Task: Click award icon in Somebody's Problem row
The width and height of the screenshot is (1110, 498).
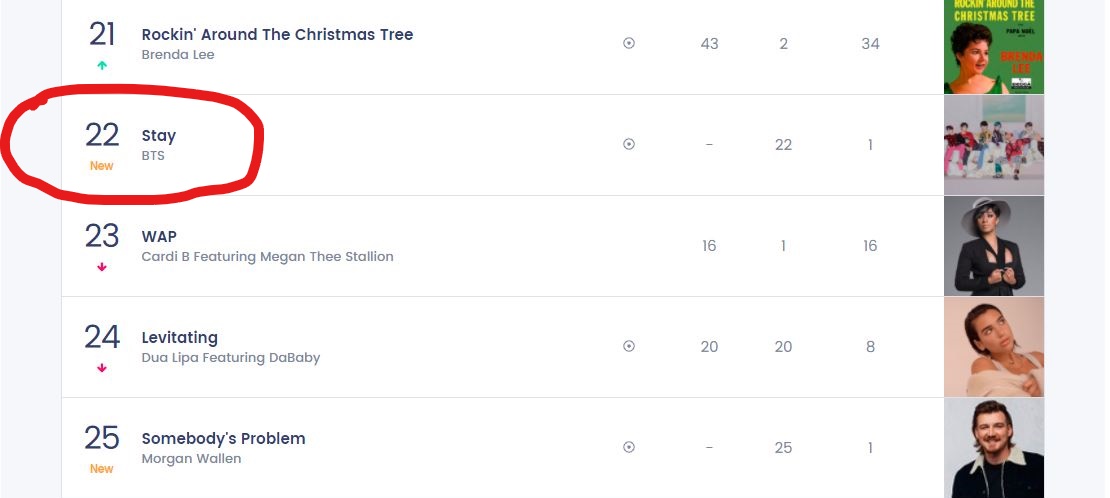Action: (x=629, y=448)
